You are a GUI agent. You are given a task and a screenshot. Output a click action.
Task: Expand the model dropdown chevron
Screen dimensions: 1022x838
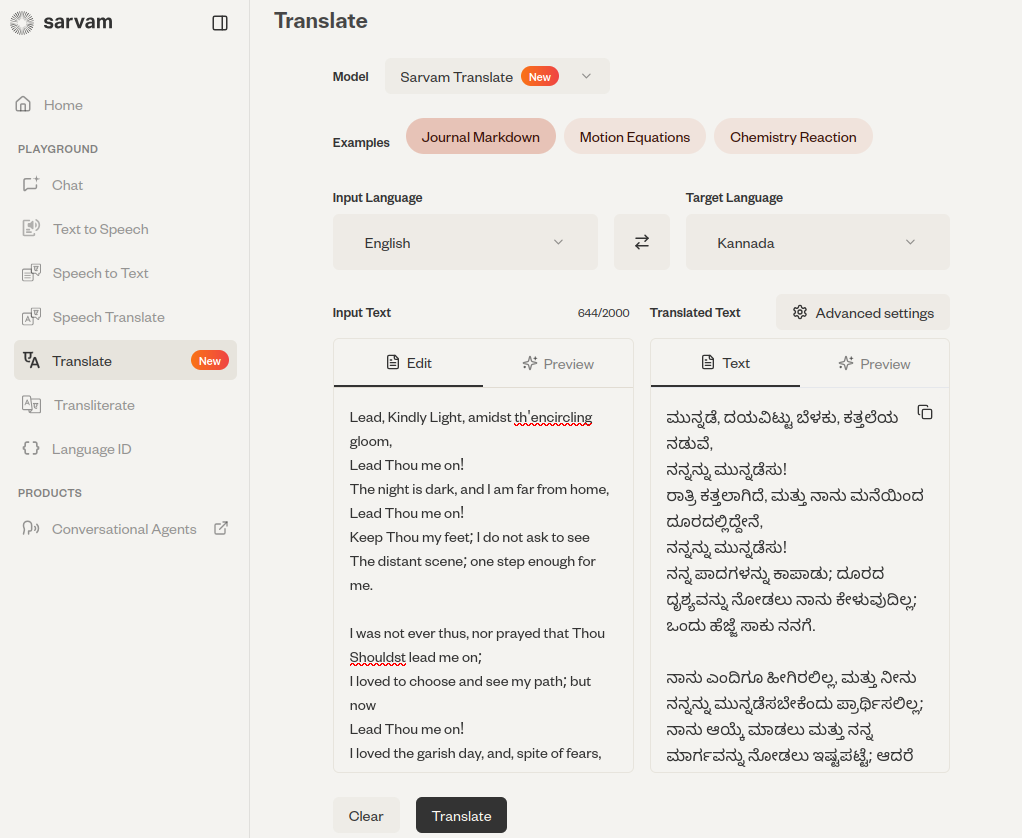tap(587, 76)
